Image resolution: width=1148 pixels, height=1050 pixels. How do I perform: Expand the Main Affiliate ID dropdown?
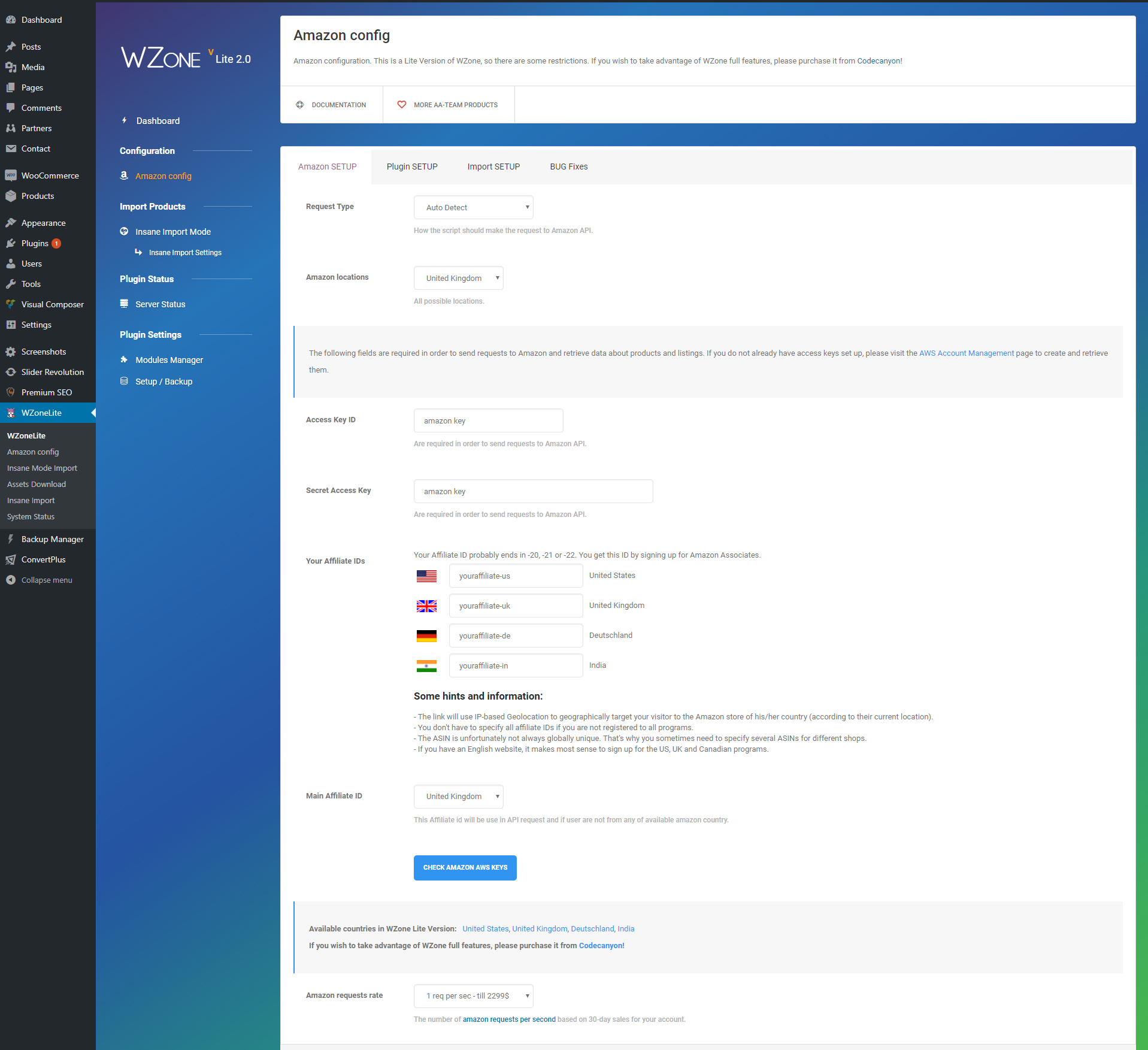coord(458,796)
